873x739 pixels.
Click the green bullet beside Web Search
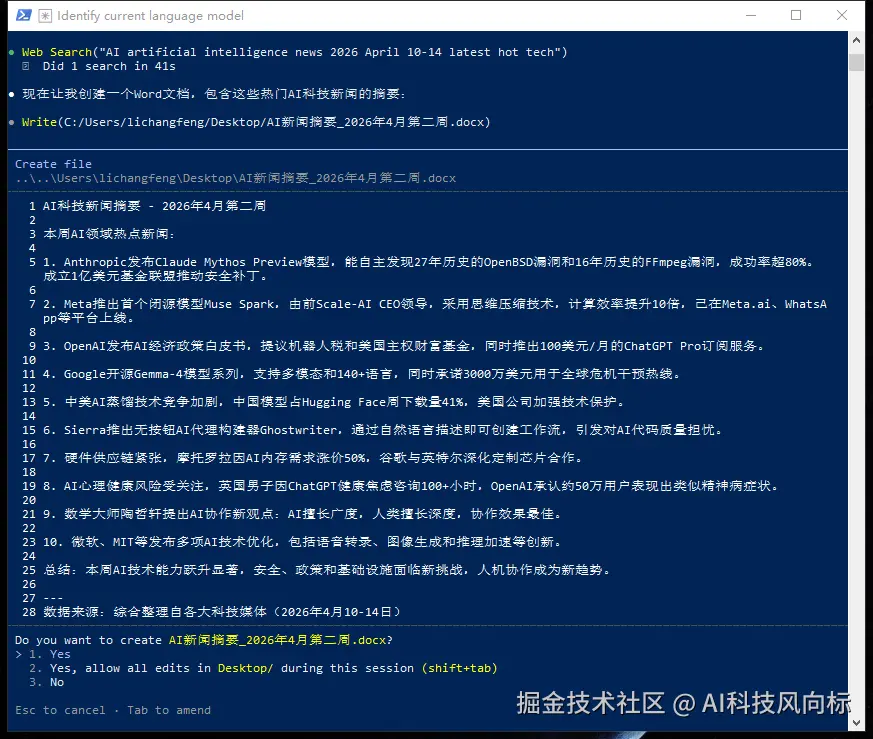click(10, 51)
